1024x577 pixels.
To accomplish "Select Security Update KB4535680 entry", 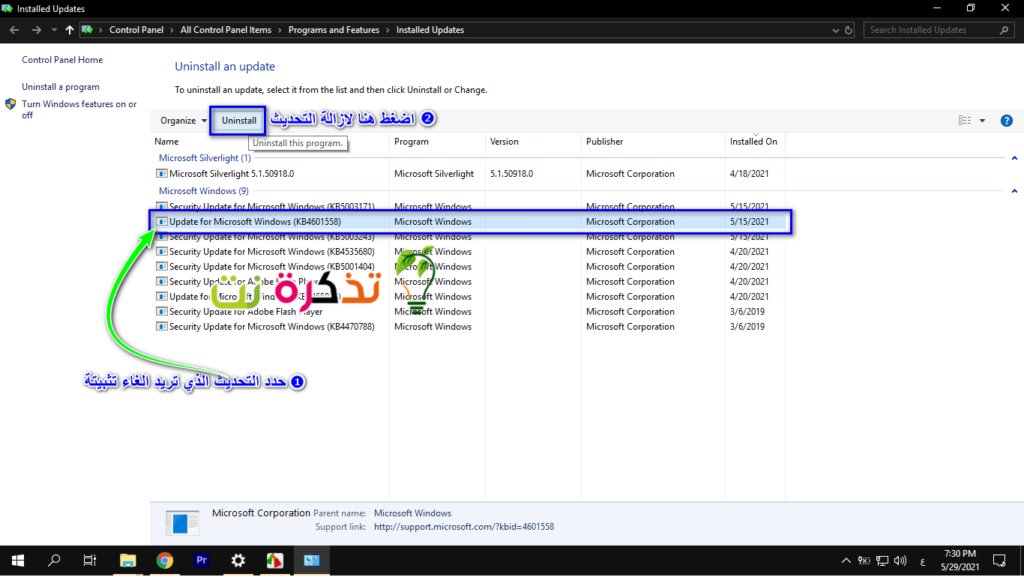I will [470, 252].
